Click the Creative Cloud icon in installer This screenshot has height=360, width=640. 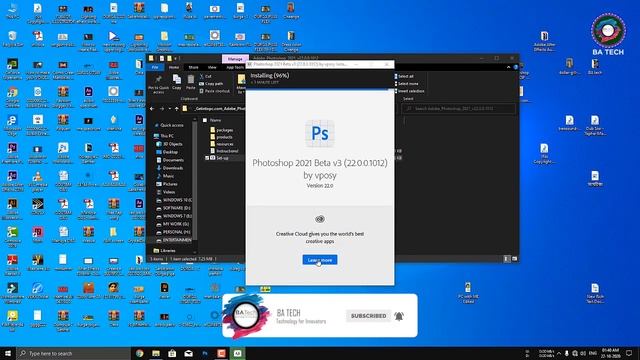click(x=320, y=219)
